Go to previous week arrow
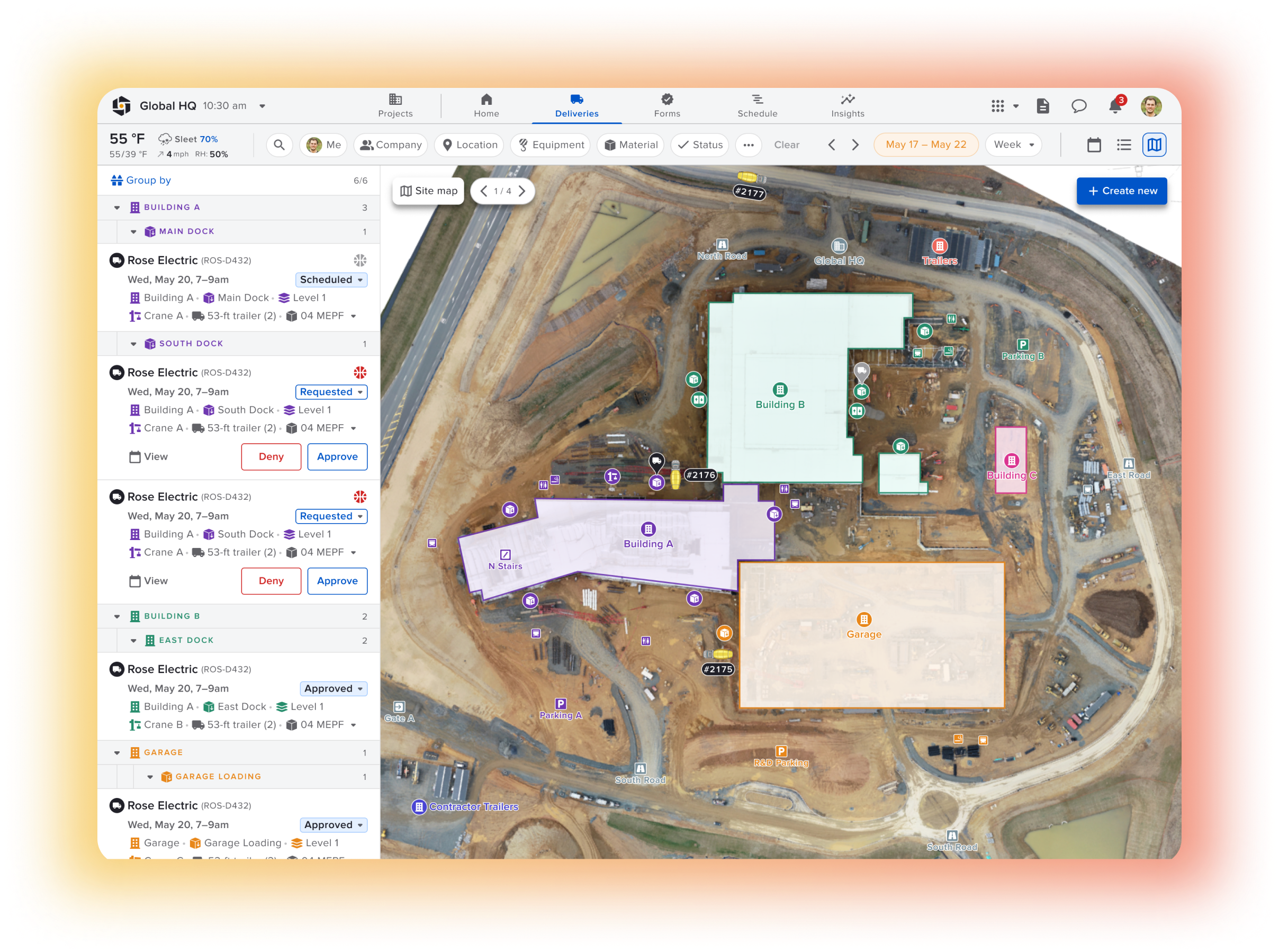1279x952 pixels. (x=831, y=145)
